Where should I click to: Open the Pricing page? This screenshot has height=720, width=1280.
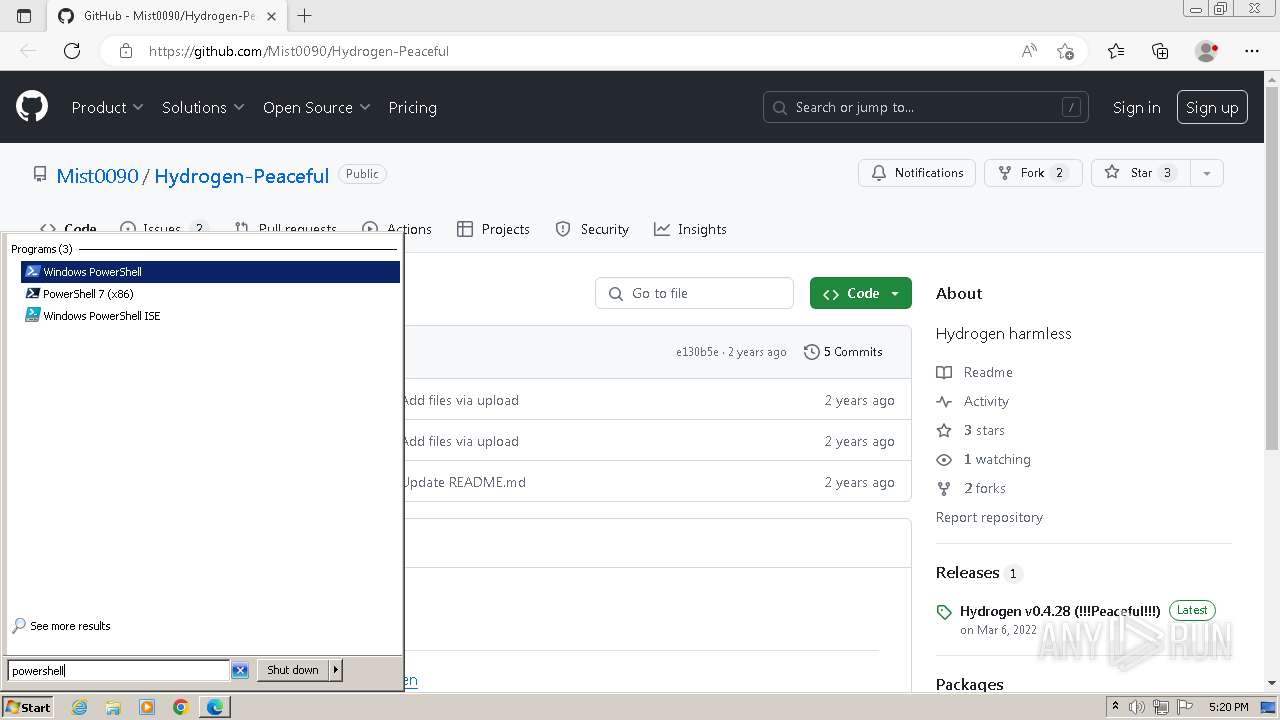(412, 107)
